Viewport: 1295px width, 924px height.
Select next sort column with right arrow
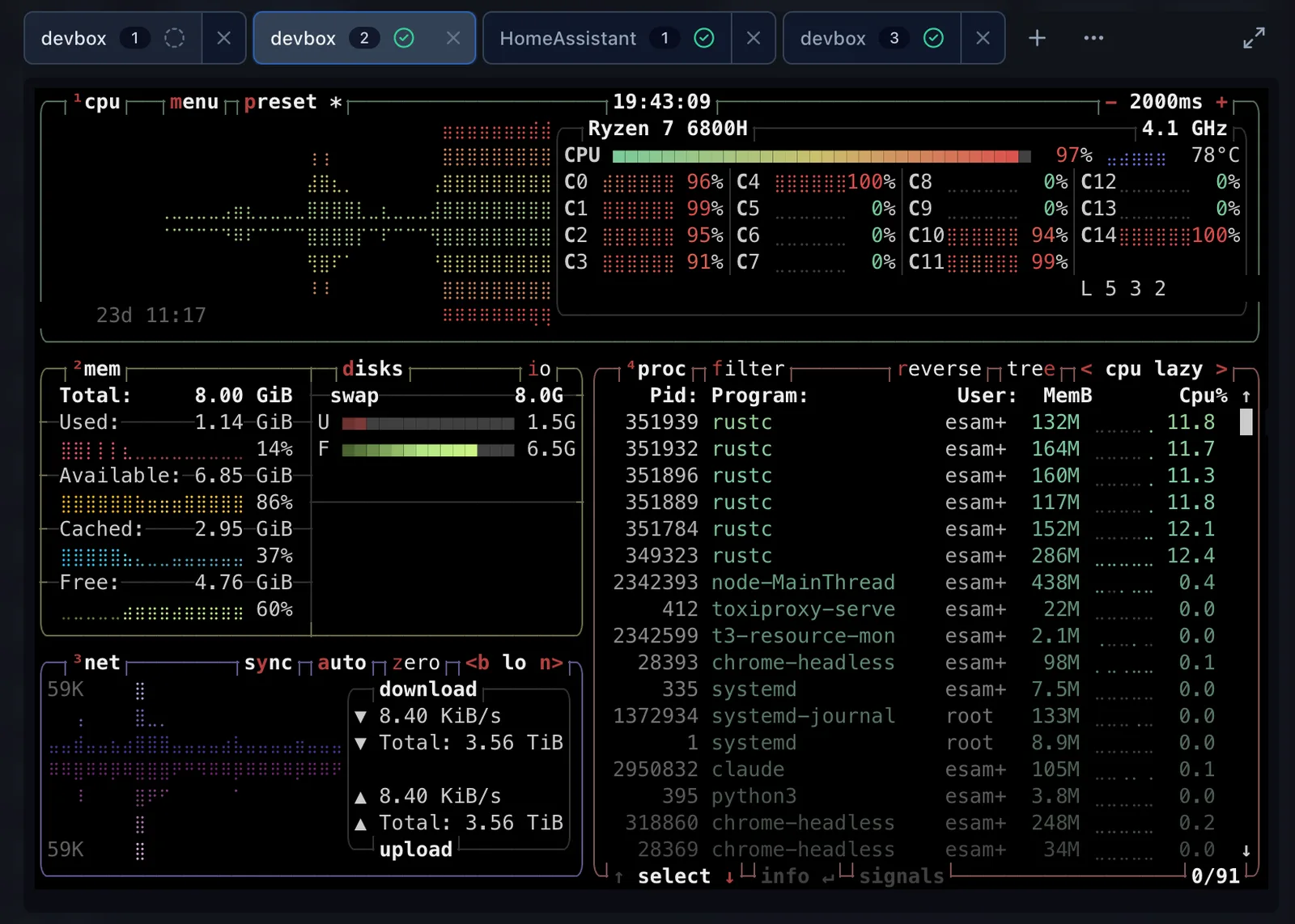[x=1222, y=369]
